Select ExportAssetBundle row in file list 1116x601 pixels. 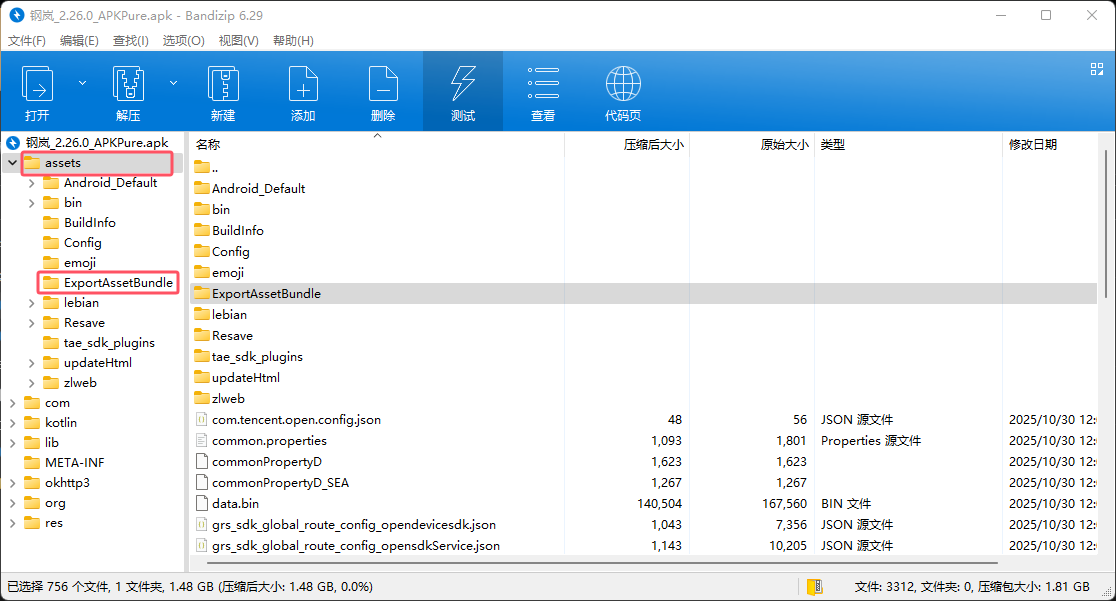coord(644,293)
